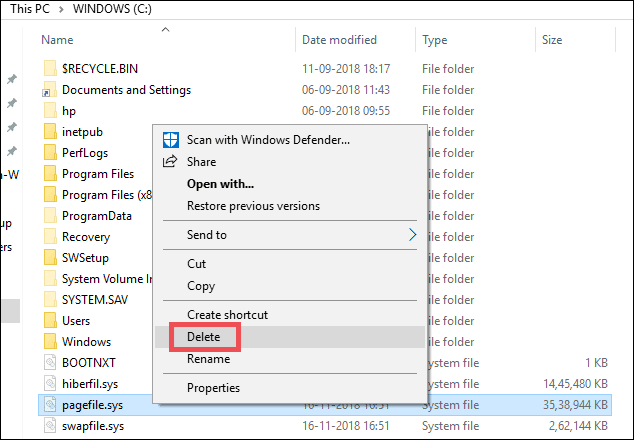634x440 pixels.
Task: Select the BOOTNXT file icon
Action: click(50, 363)
